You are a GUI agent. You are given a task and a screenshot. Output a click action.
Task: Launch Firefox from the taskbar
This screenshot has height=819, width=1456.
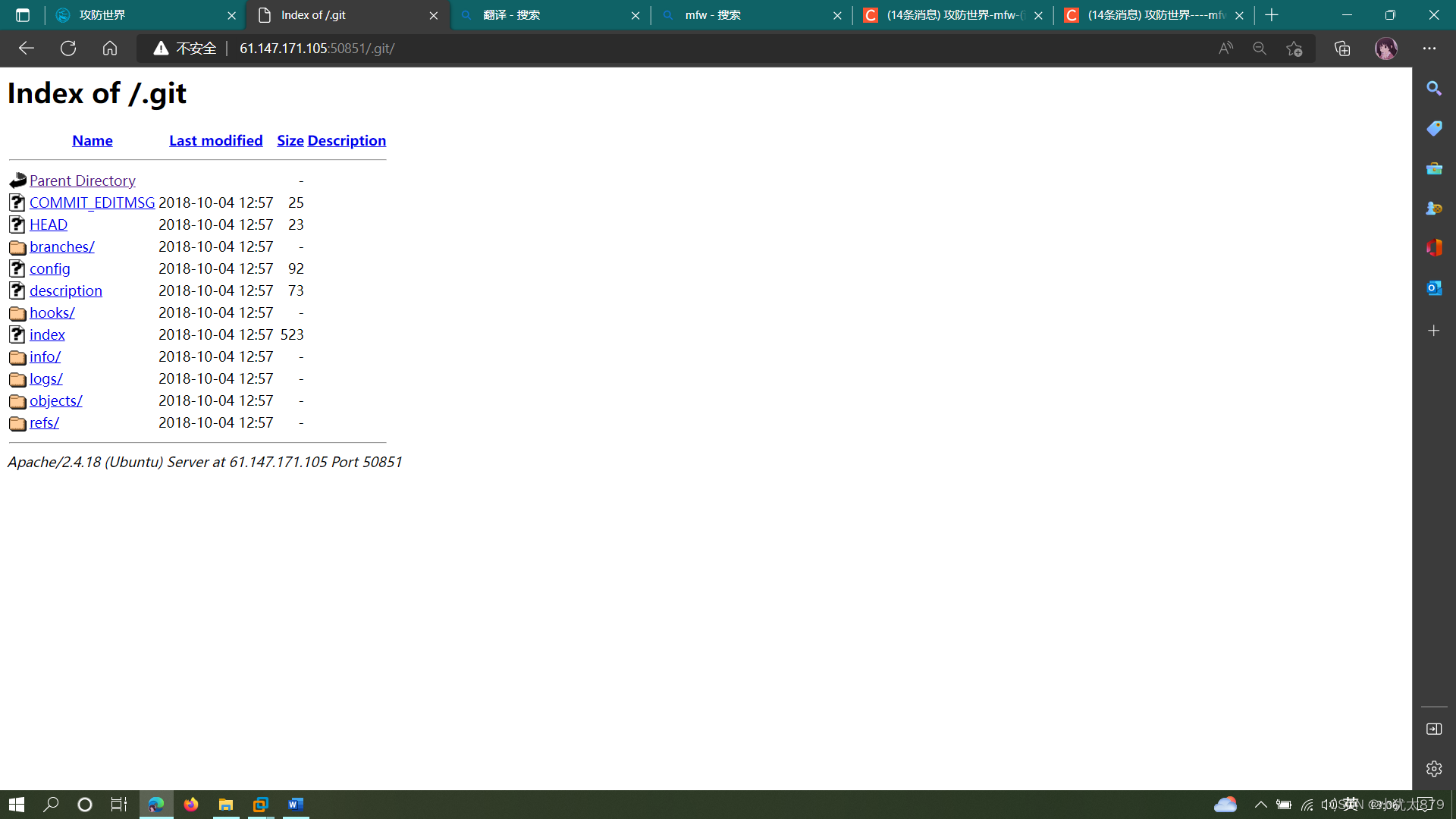point(191,805)
